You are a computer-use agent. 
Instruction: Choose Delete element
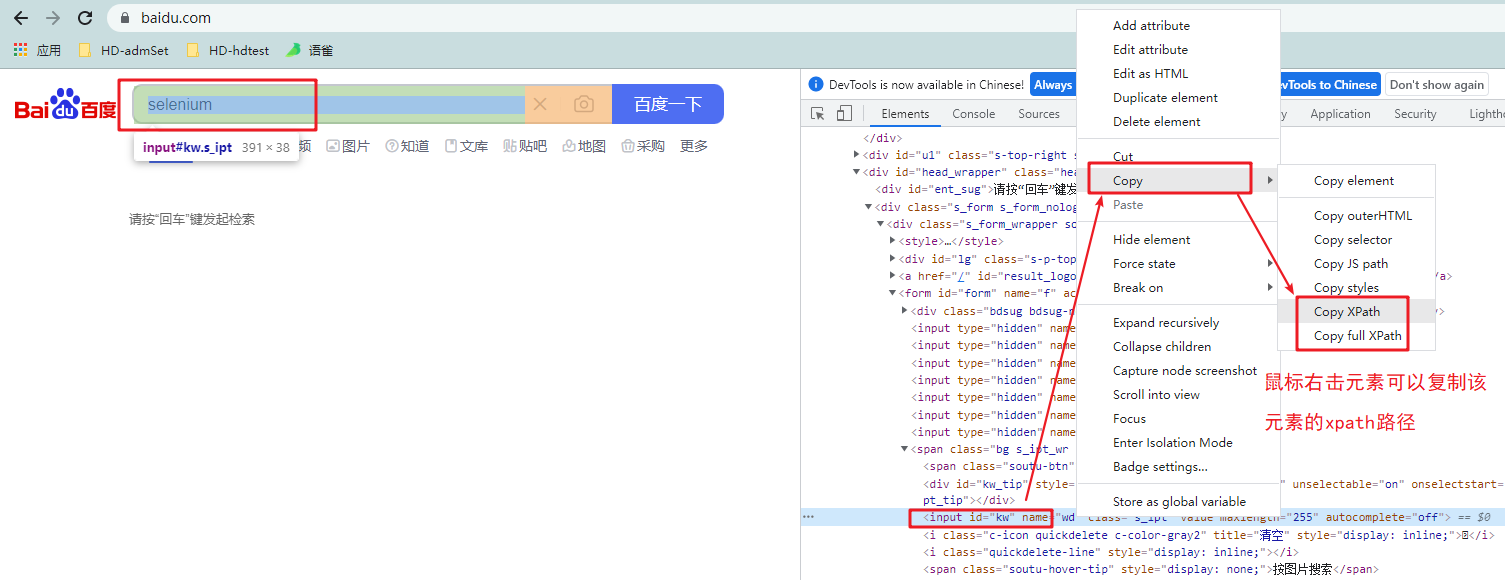coord(1178,122)
